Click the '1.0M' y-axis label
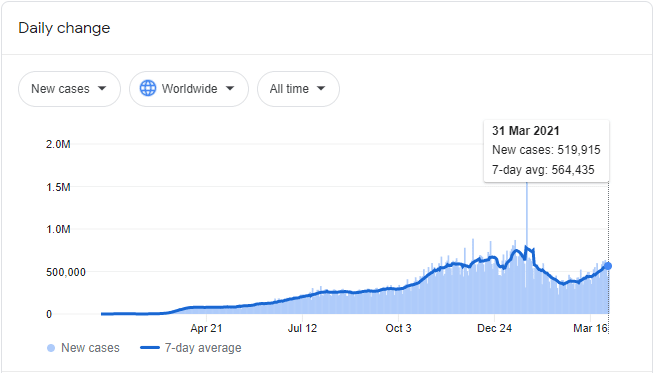This screenshot has width=657, height=373. pyautogui.click(x=58, y=230)
